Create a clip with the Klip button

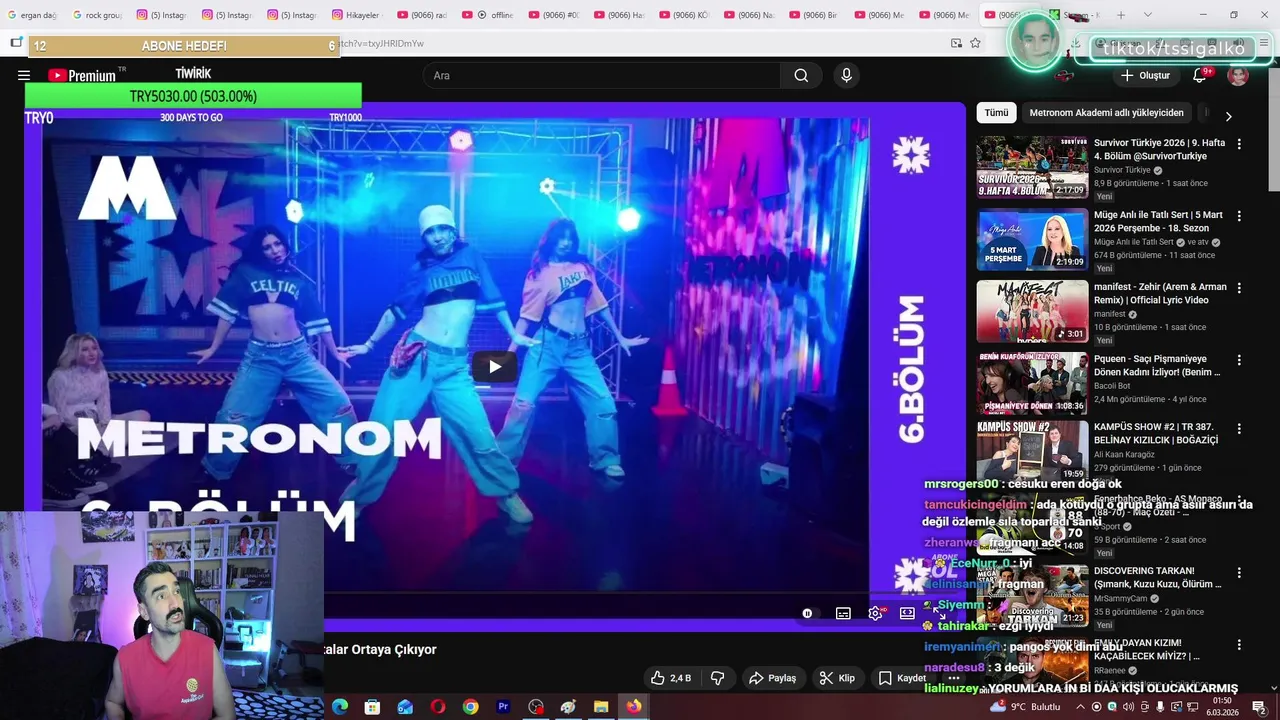(837, 678)
